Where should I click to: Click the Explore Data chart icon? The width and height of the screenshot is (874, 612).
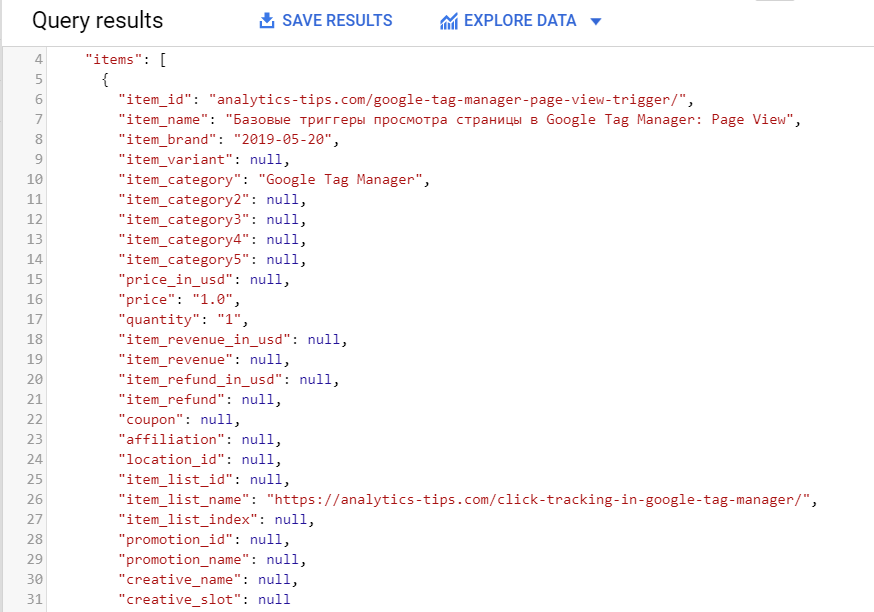pos(449,21)
